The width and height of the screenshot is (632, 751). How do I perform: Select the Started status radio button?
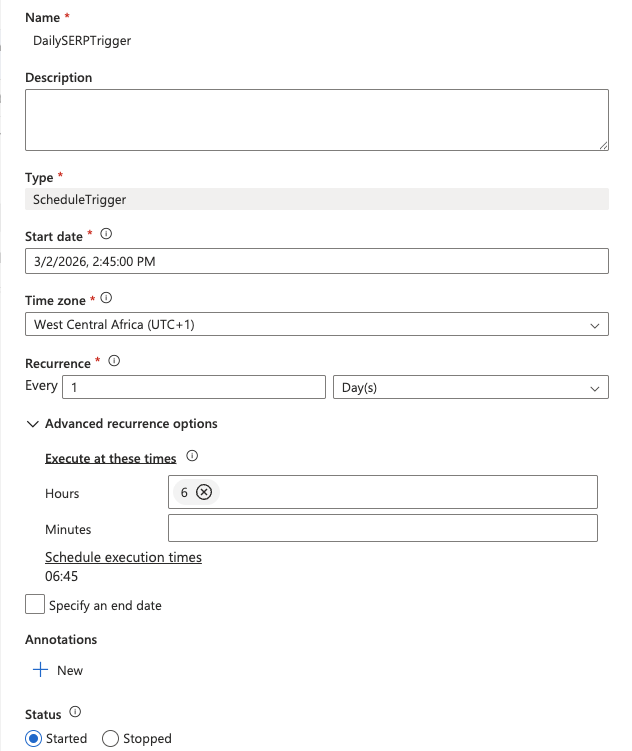(34, 738)
